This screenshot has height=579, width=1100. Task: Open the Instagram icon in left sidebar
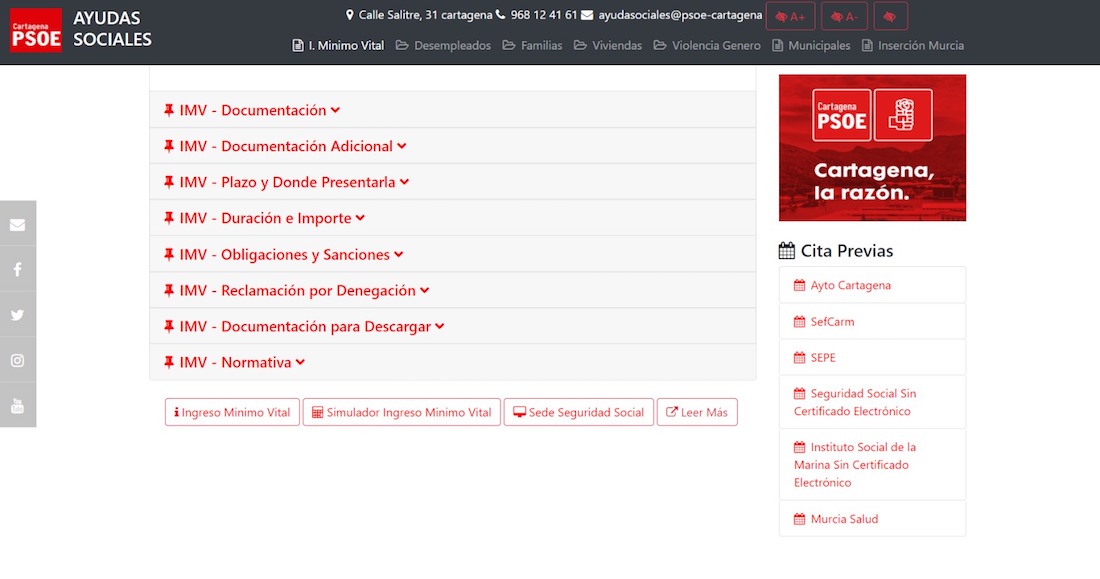click(x=17, y=360)
